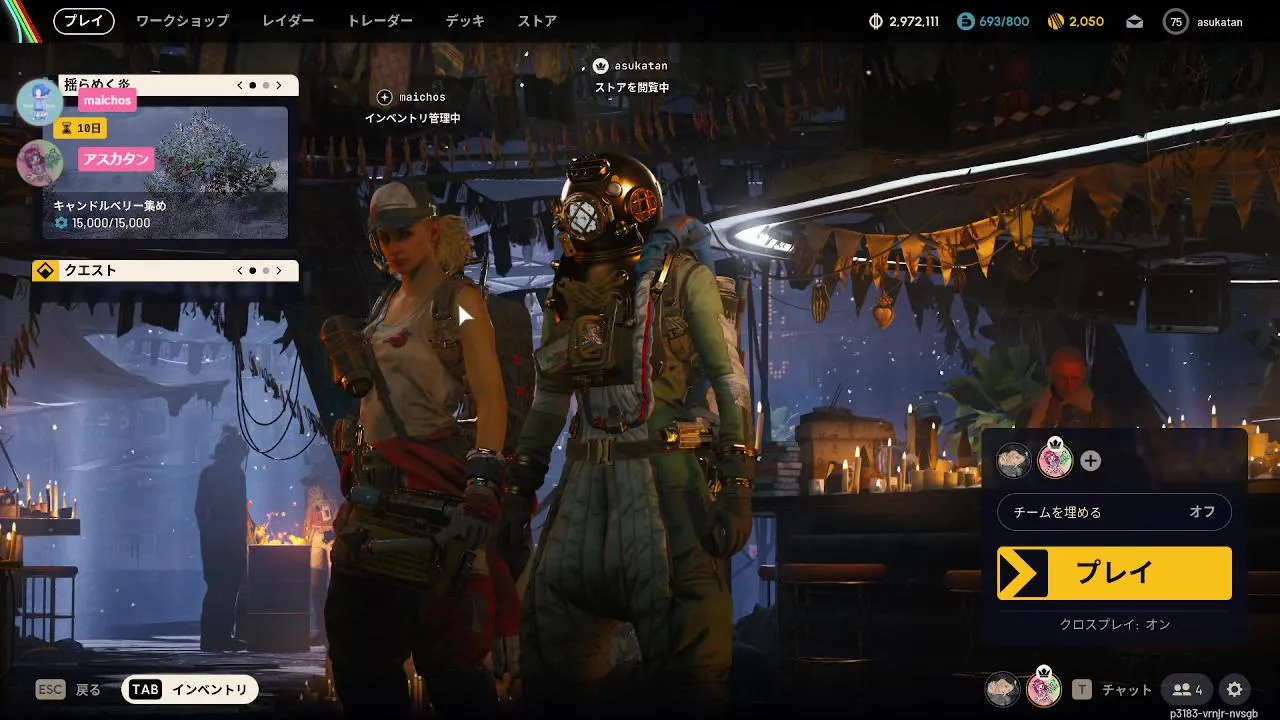1280x720 pixels.
Task: Toggle チームを埋める fill team option
Action: [x=1114, y=512]
